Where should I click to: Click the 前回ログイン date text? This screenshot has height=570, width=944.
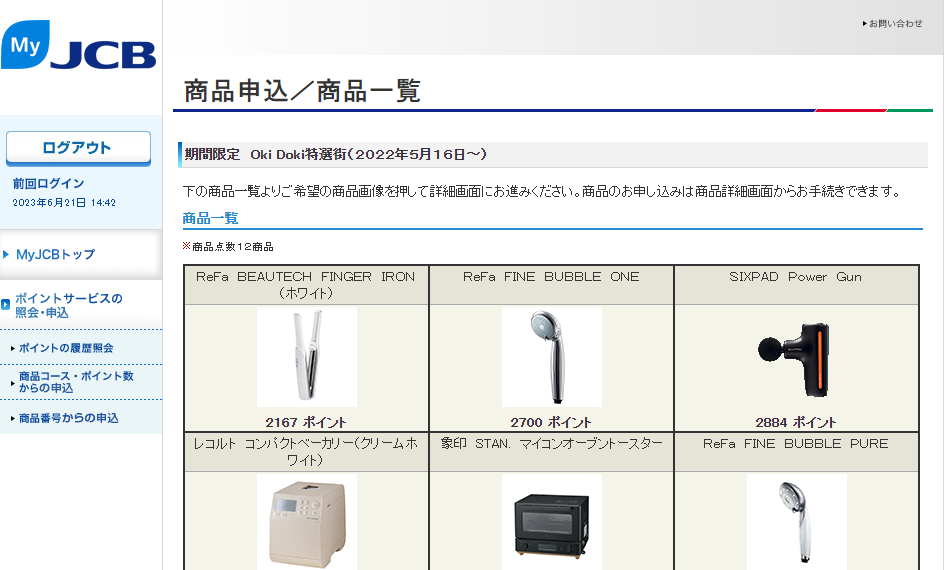(64, 203)
